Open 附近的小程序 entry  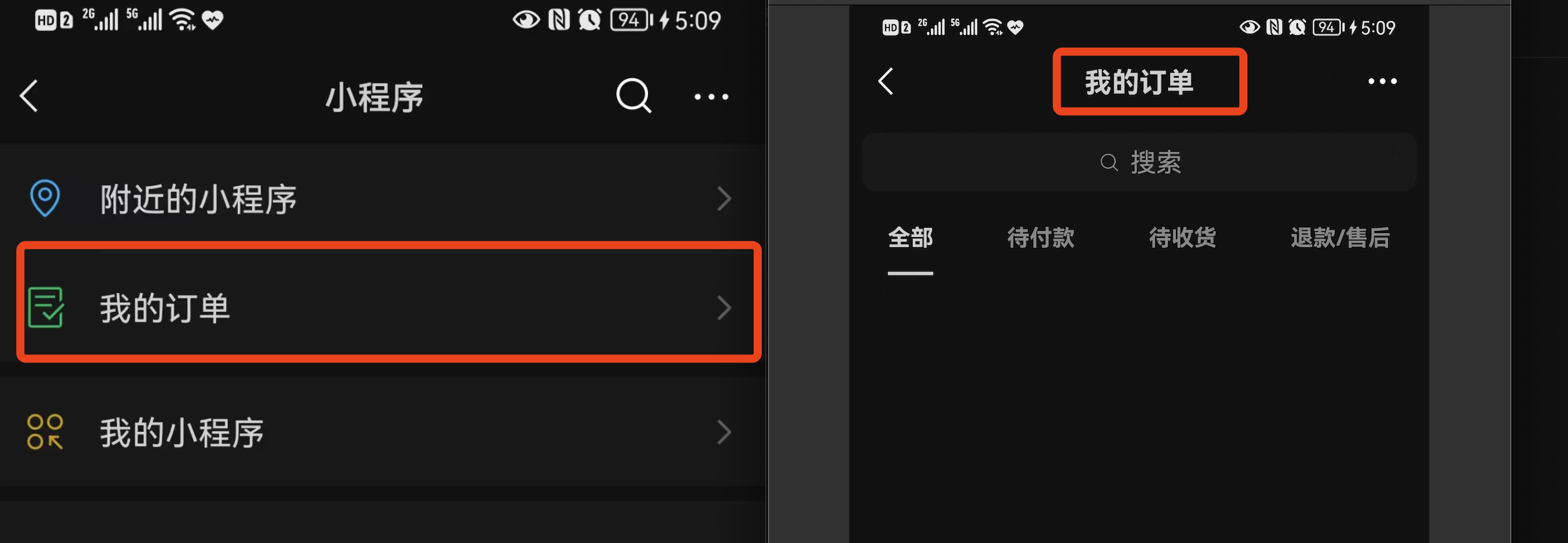pos(383,199)
